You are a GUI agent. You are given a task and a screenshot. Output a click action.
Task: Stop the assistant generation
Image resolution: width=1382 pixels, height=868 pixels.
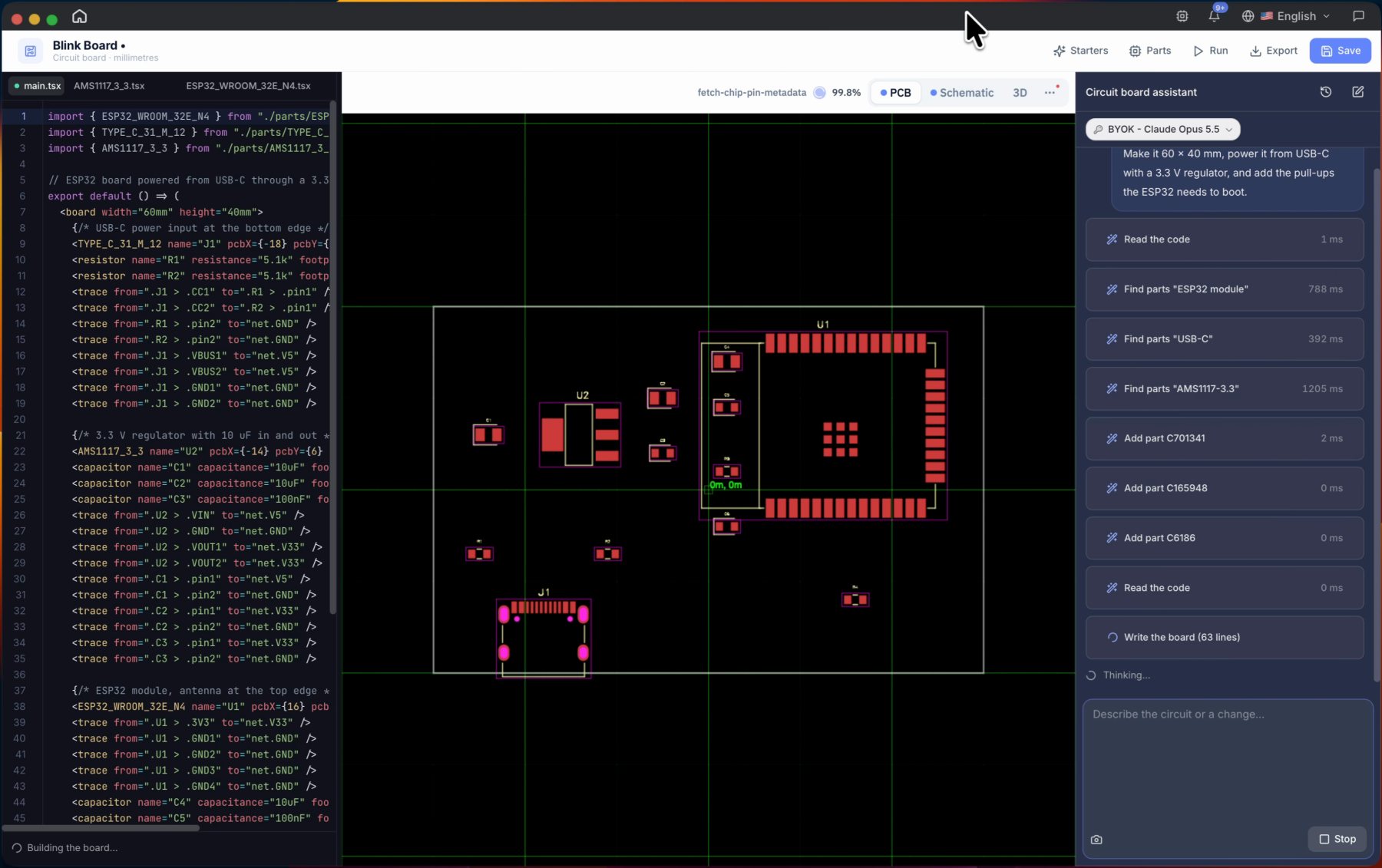(x=1337, y=840)
